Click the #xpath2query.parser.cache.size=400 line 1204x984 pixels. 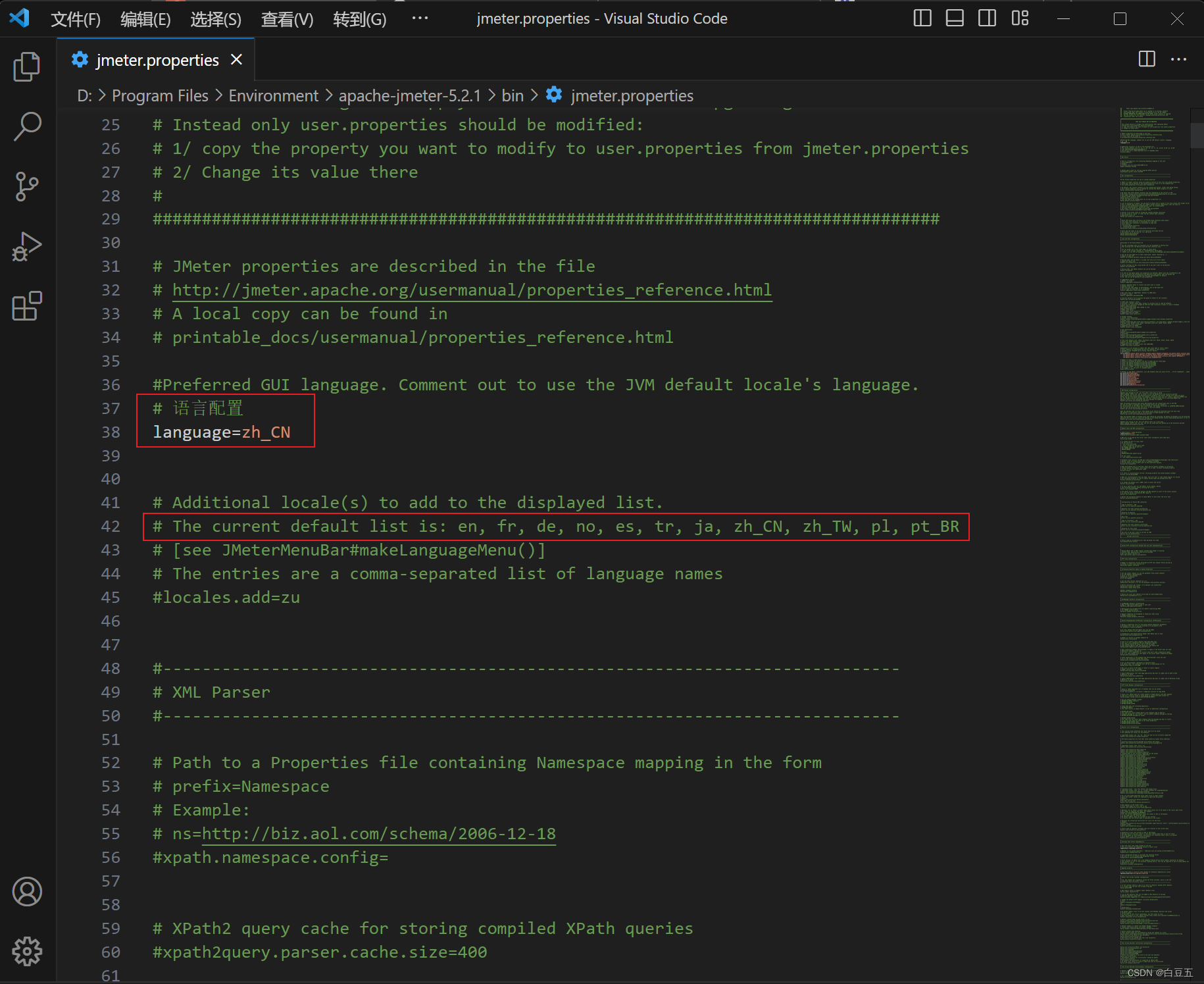tap(320, 952)
